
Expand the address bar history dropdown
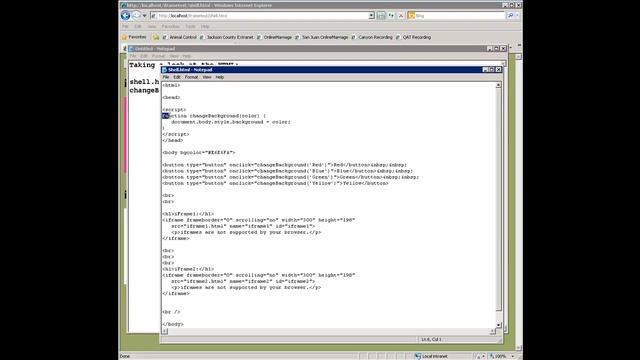371,16
